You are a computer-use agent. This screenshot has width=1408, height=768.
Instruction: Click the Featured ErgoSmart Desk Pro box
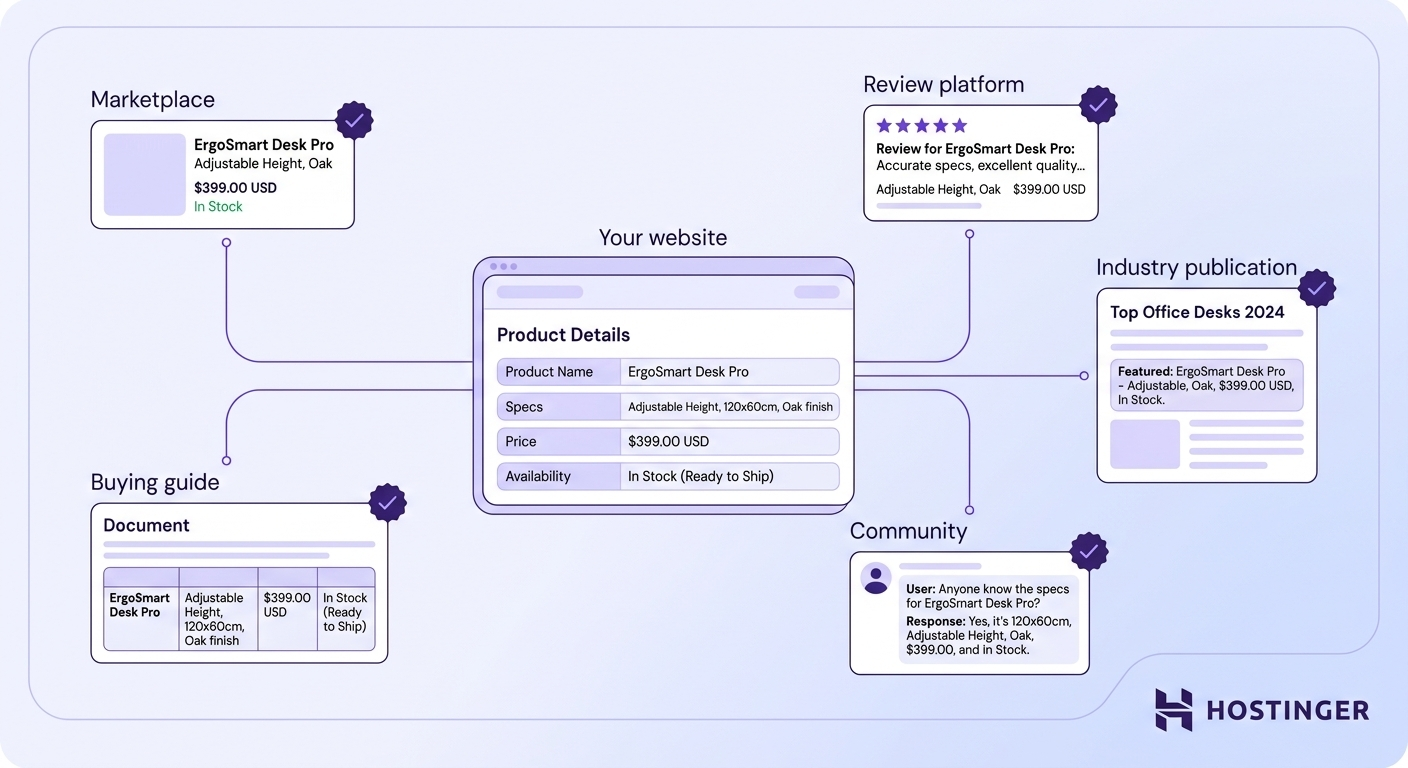pyautogui.click(x=1207, y=385)
